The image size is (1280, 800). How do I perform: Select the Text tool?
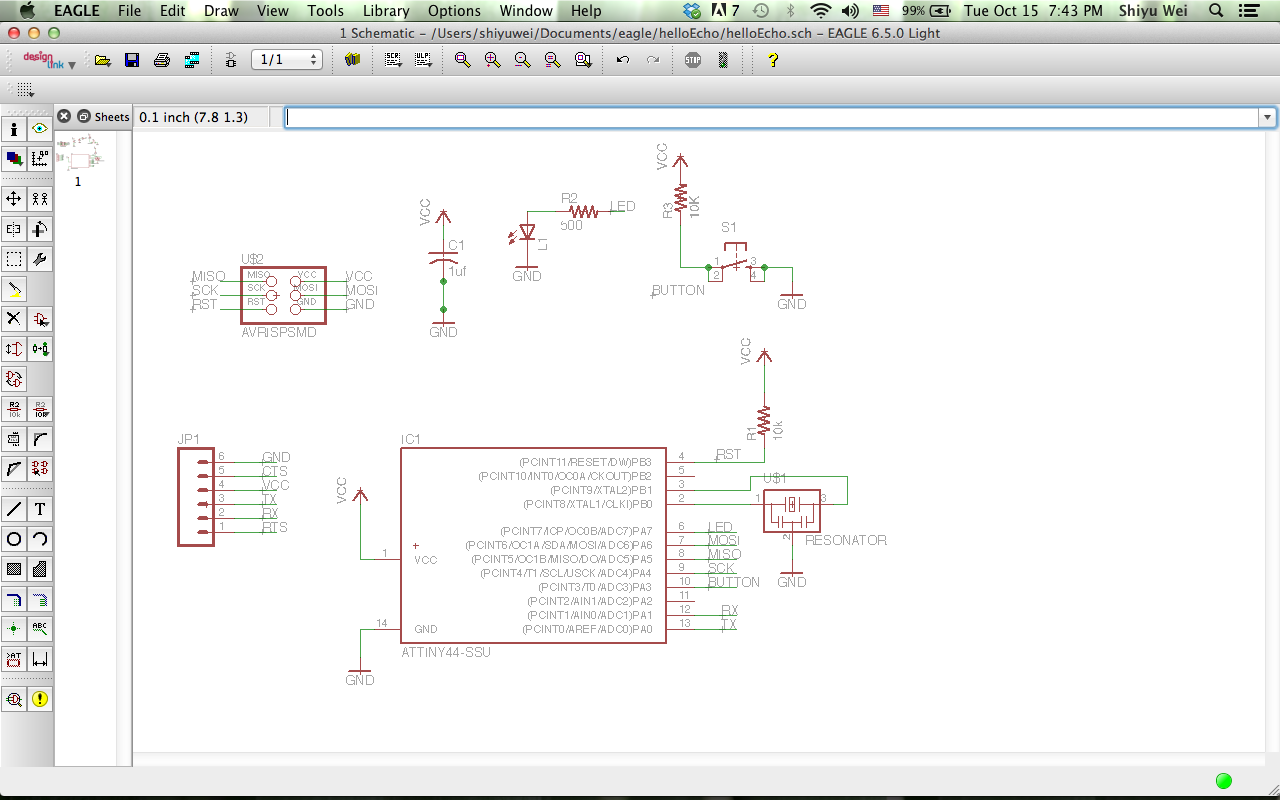(40, 509)
